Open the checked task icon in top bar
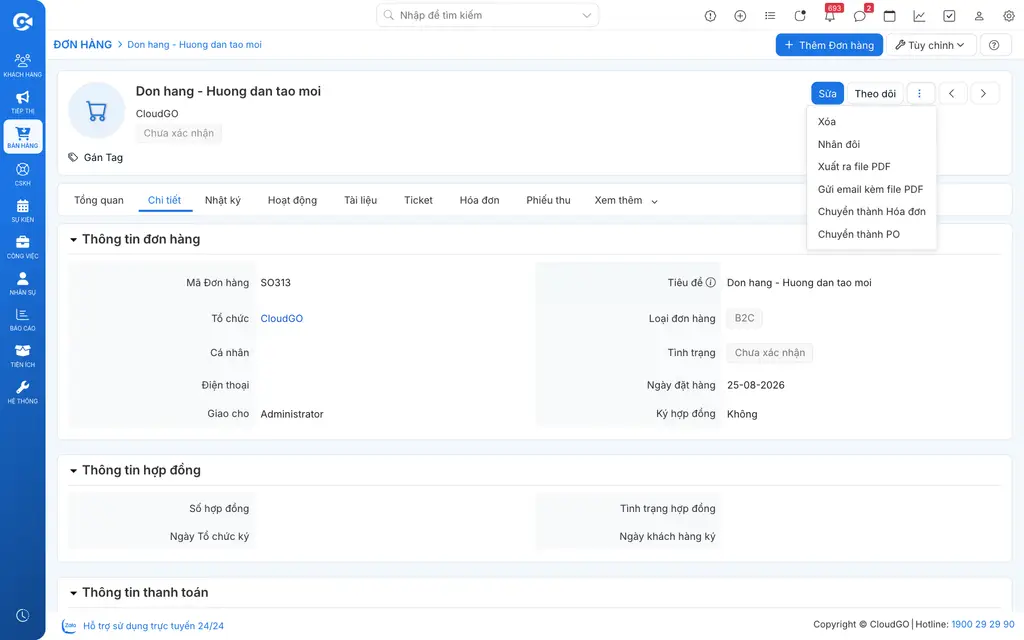The image size is (1024, 640). [949, 16]
